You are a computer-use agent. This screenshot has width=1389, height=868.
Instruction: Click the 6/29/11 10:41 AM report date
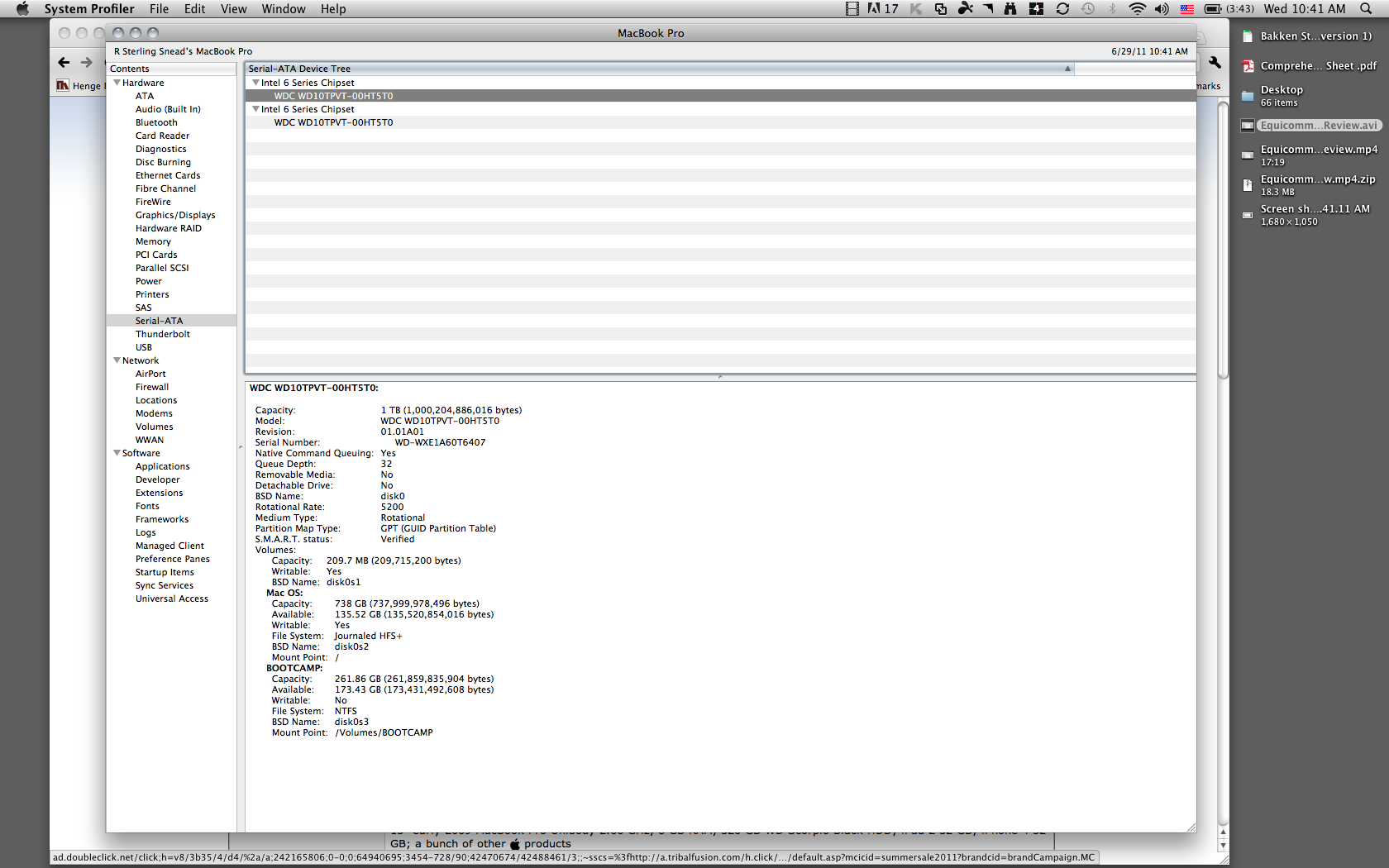point(1149,51)
